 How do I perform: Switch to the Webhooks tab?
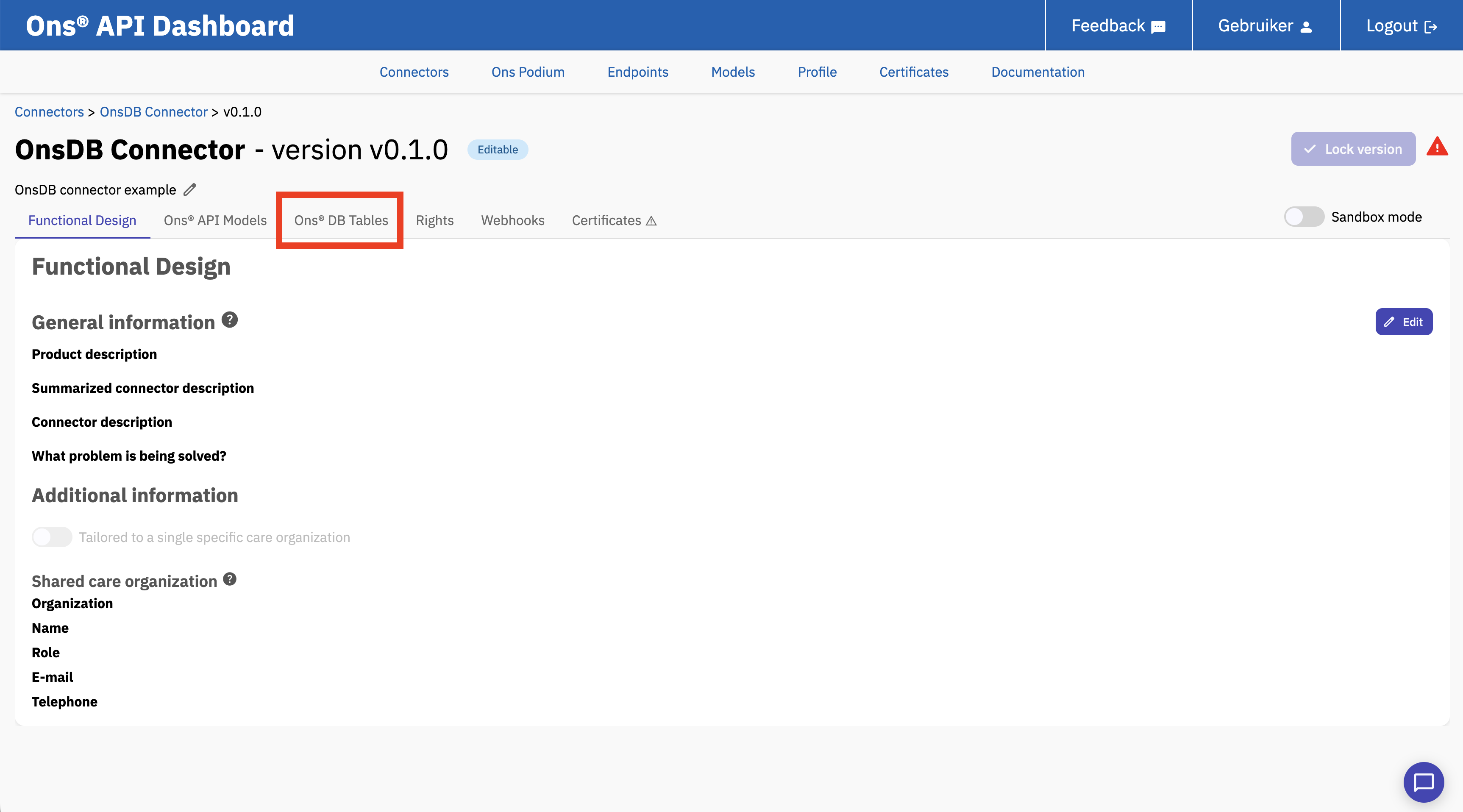[x=512, y=220]
